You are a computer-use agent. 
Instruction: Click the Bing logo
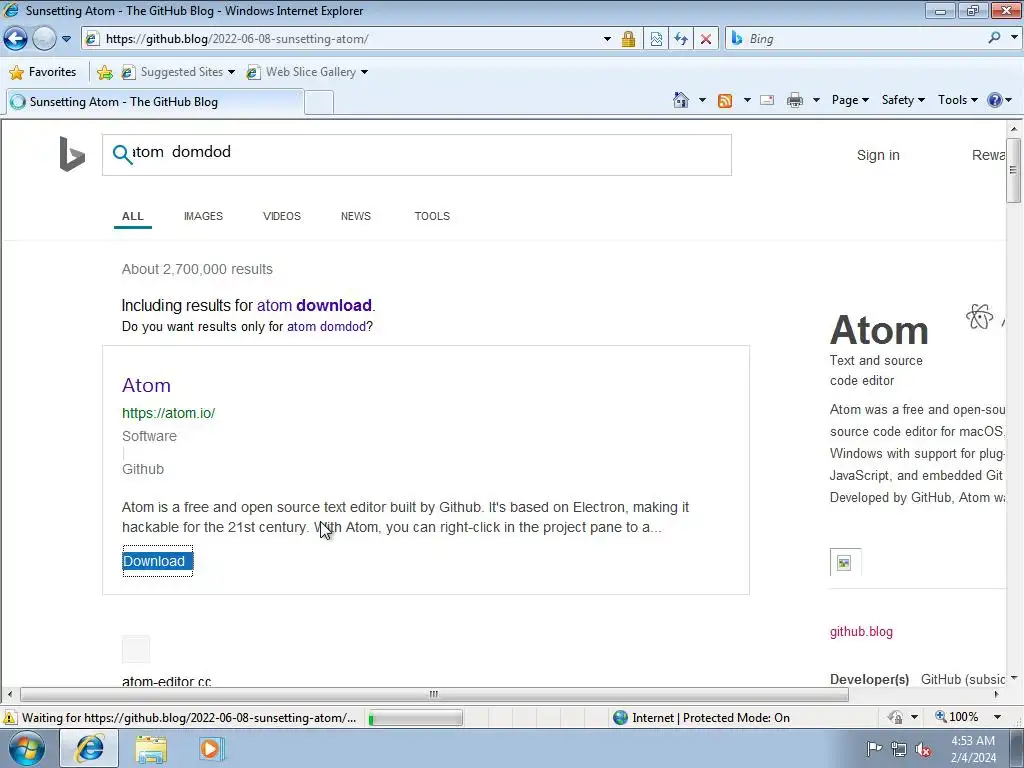coord(72,154)
